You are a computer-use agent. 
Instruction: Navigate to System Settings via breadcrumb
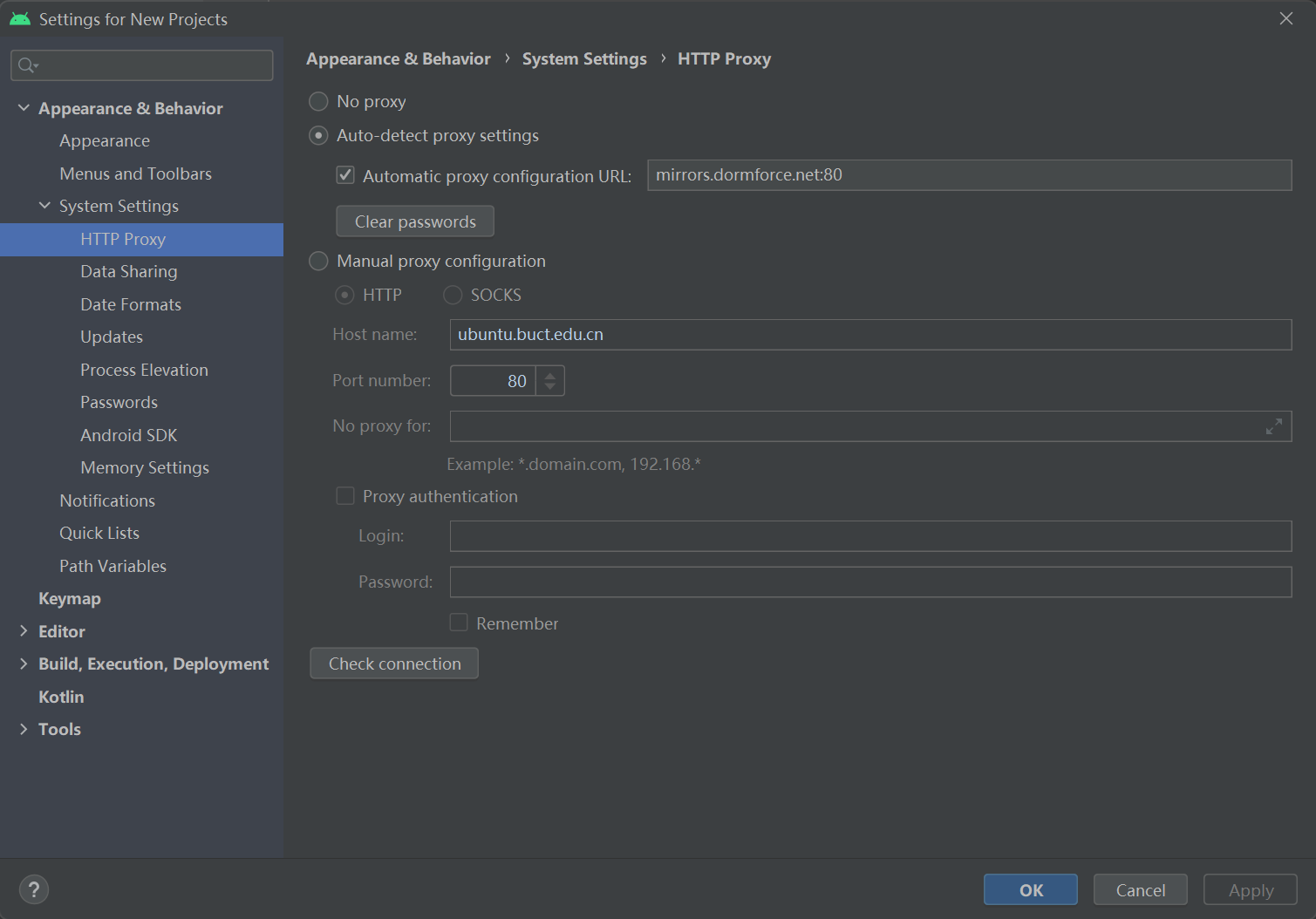pos(584,58)
